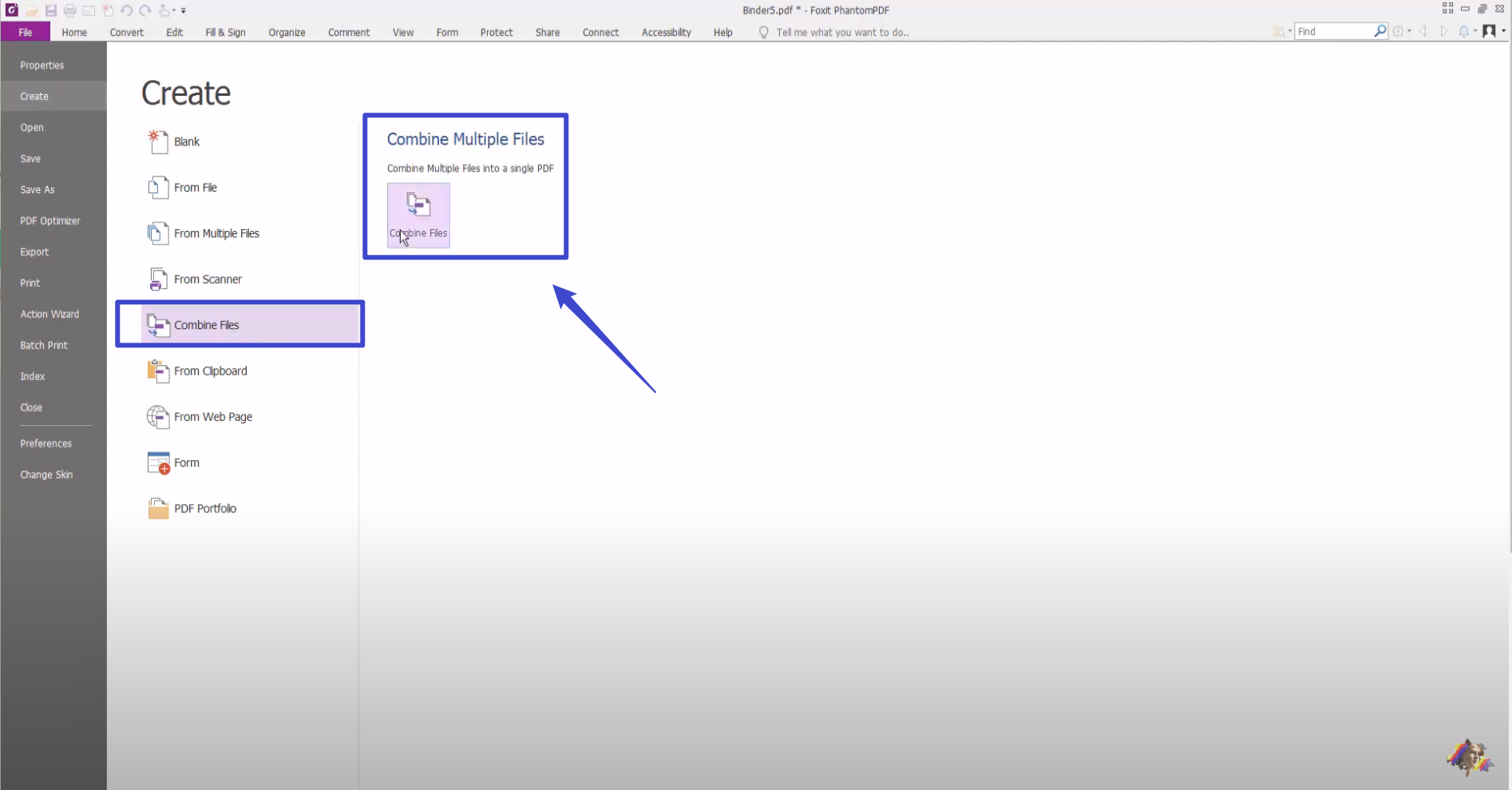Click the Combine Files button under Combine Multiple Files
This screenshot has width=1512, height=790.
coord(418,216)
